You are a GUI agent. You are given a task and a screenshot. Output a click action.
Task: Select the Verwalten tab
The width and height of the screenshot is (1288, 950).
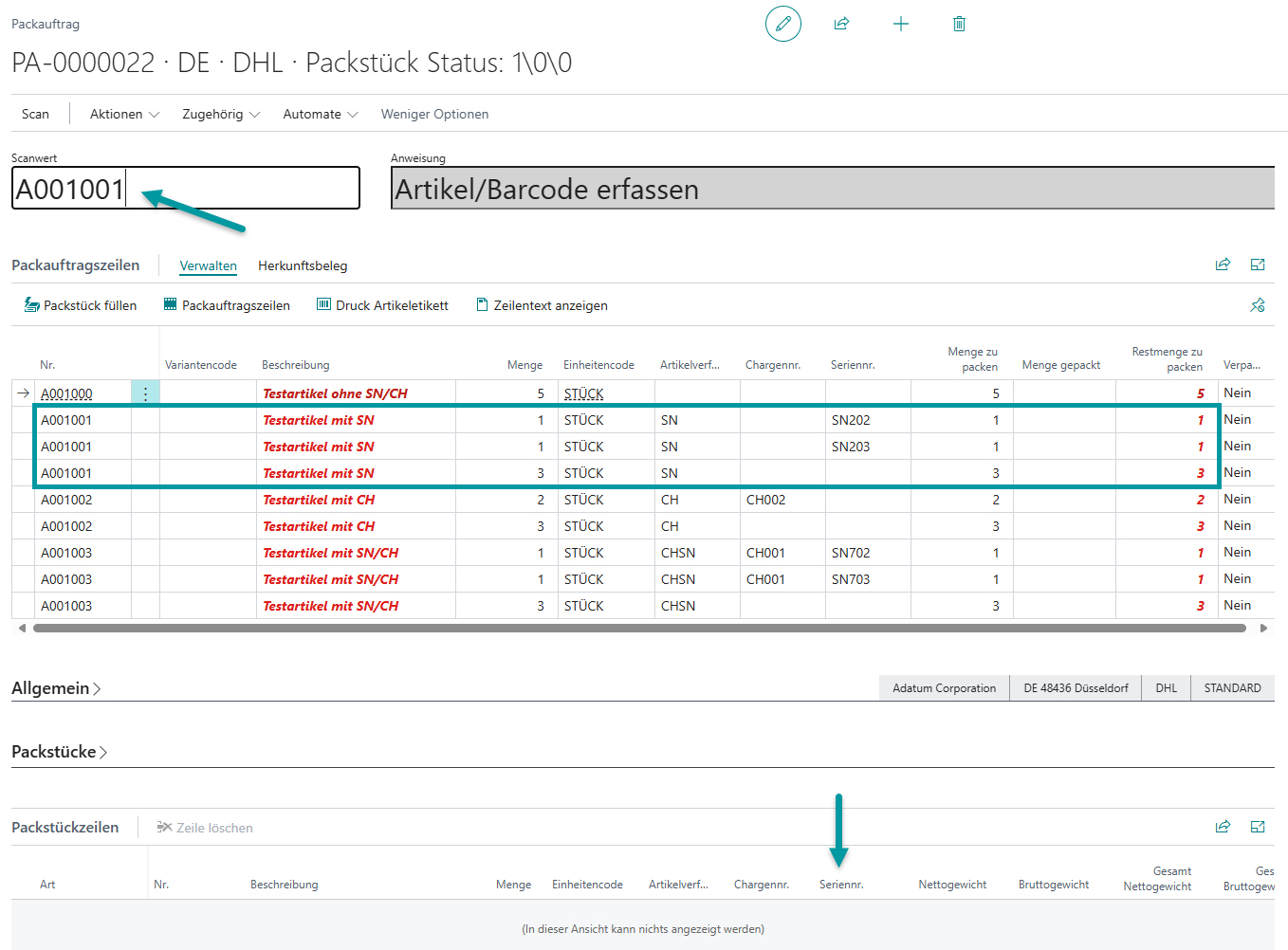click(x=208, y=266)
